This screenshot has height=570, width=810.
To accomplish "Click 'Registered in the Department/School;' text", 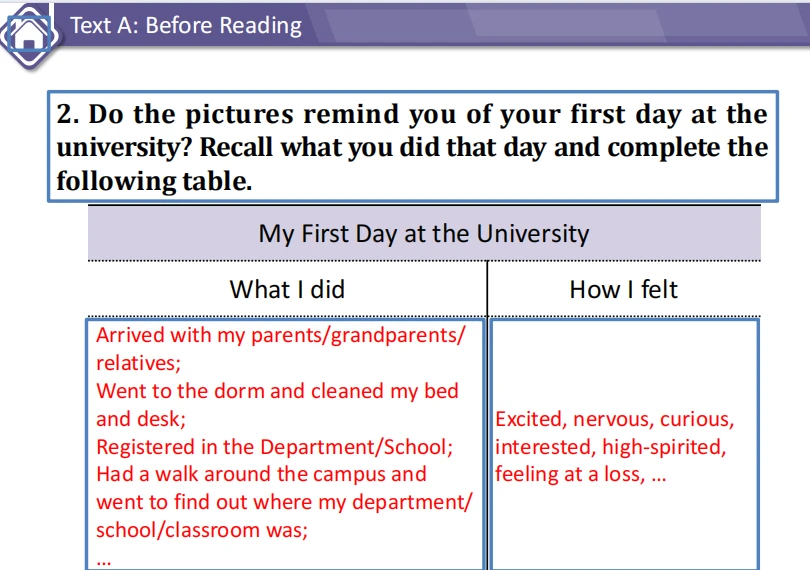I will [274, 446].
